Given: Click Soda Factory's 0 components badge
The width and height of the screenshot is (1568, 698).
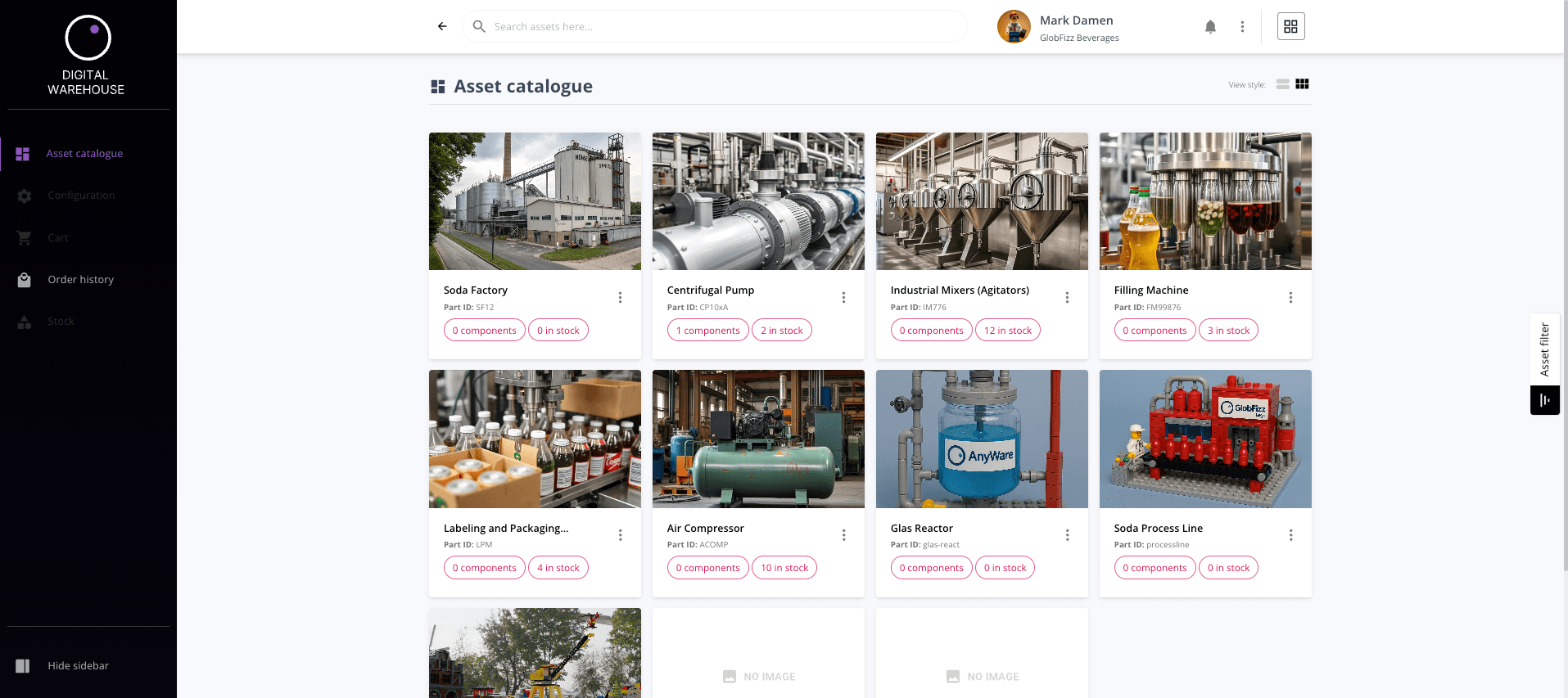Looking at the screenshot, I should 485,330.
